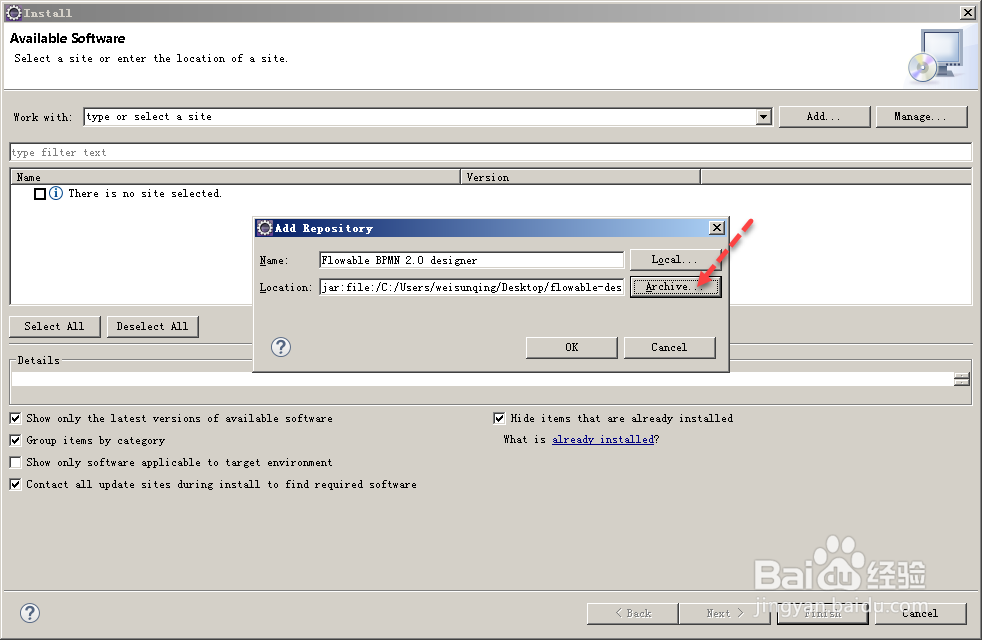982x640 pixels.
Task: Click the Select All button
Action: click(x=54, y=326)
